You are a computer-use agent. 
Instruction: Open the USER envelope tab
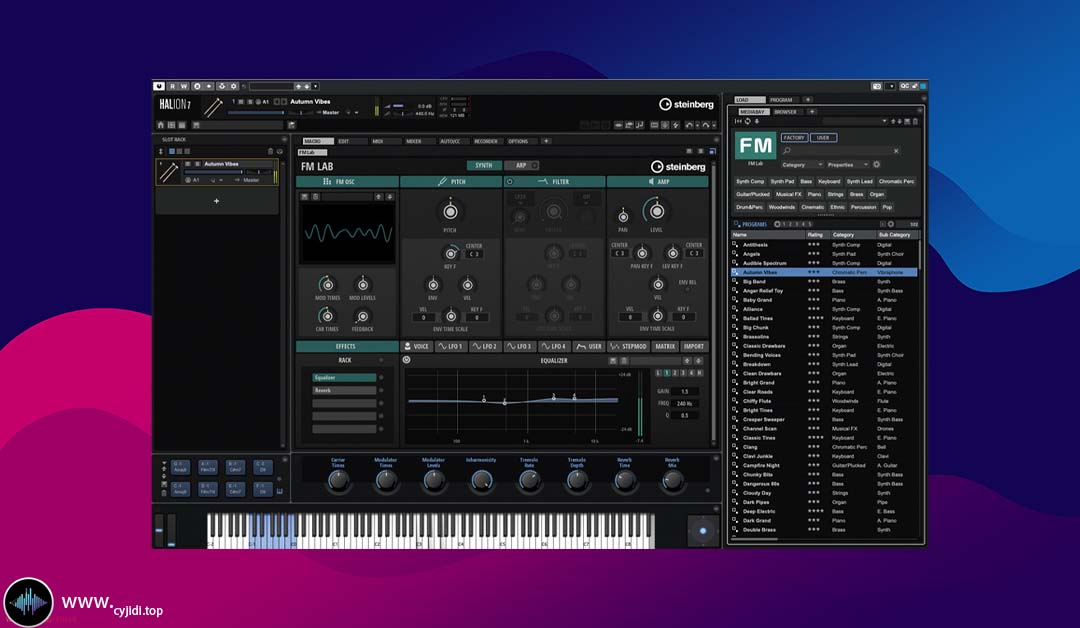(589, 346)
